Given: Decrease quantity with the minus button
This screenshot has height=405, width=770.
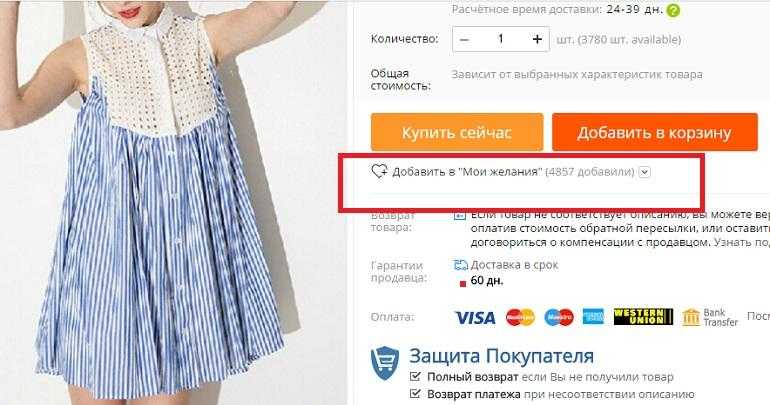Looking at the screenshot, I should [465, 39].
